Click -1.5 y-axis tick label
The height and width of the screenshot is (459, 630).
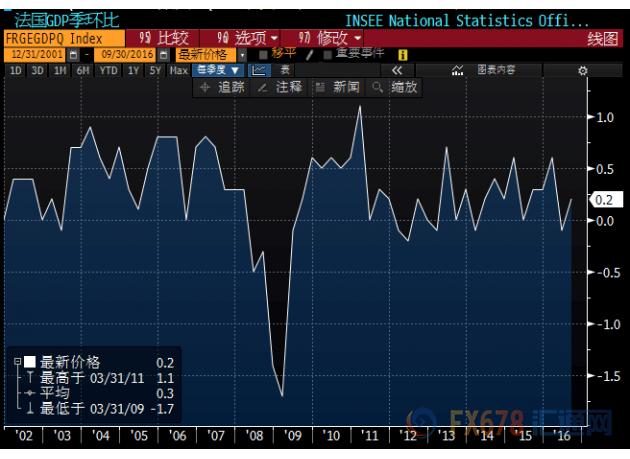(x=608, y=376)
